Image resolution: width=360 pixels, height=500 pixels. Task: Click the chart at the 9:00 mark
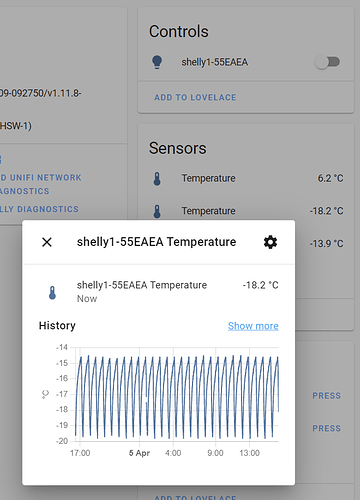215,395
